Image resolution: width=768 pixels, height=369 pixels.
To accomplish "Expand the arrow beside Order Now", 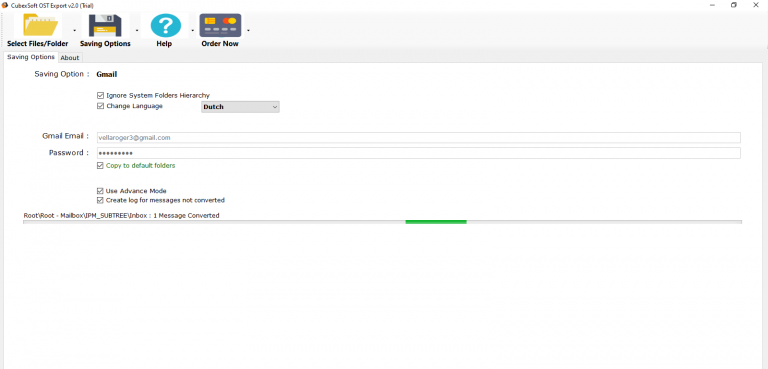I will click(248, 31).
